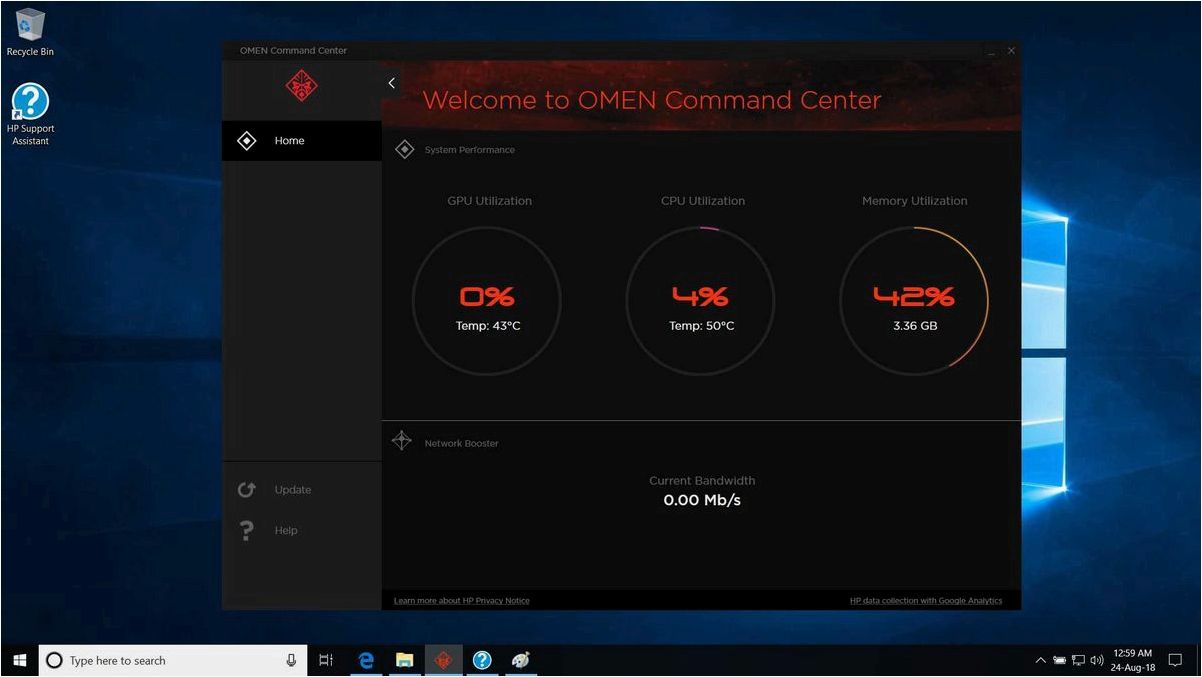The height and width of the screenshot is (677, 1202).
Task: Click the volume speaker icon
Action: (1097, 660)
